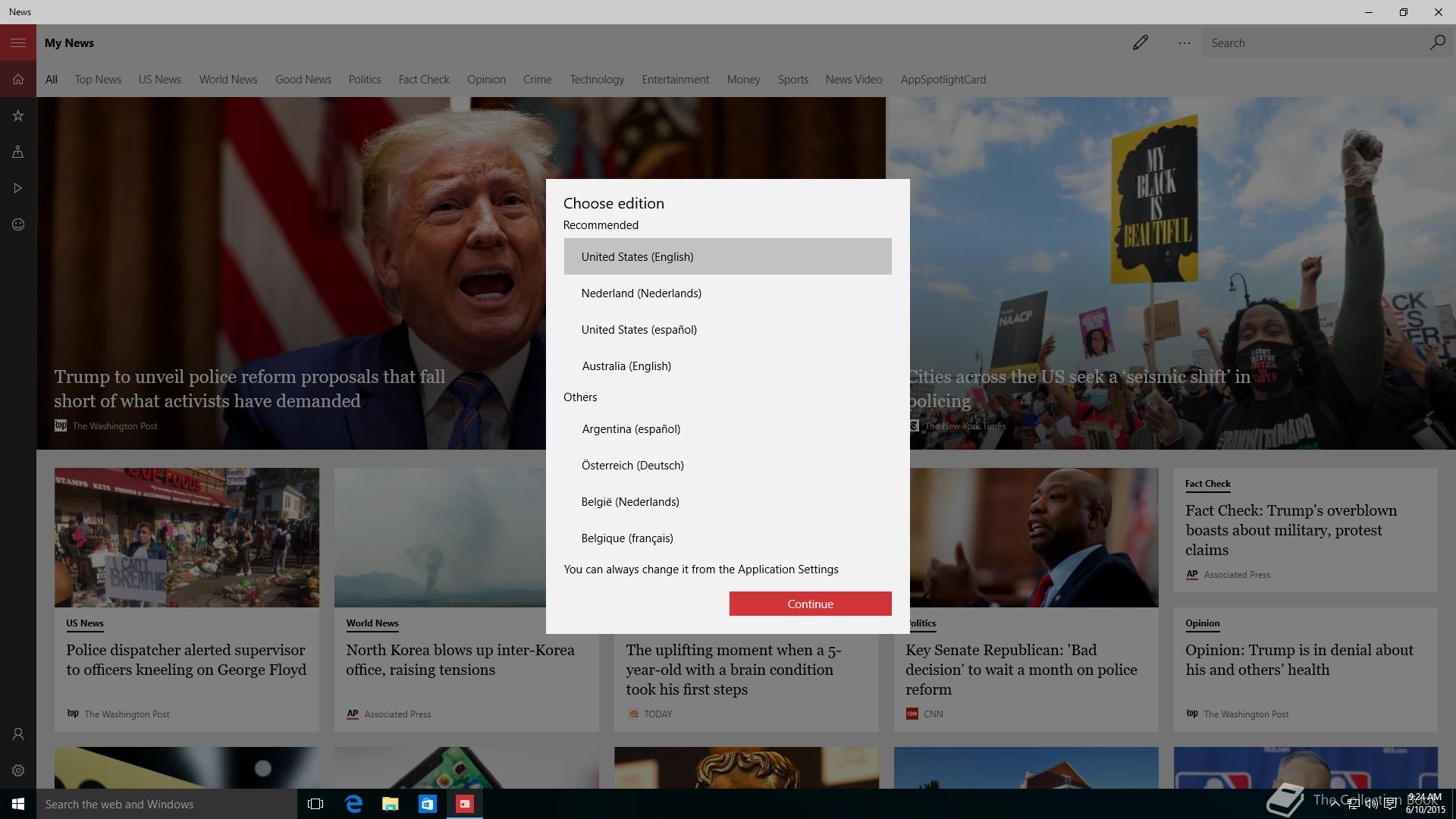Switch to the Top News tab

(98, 80)
